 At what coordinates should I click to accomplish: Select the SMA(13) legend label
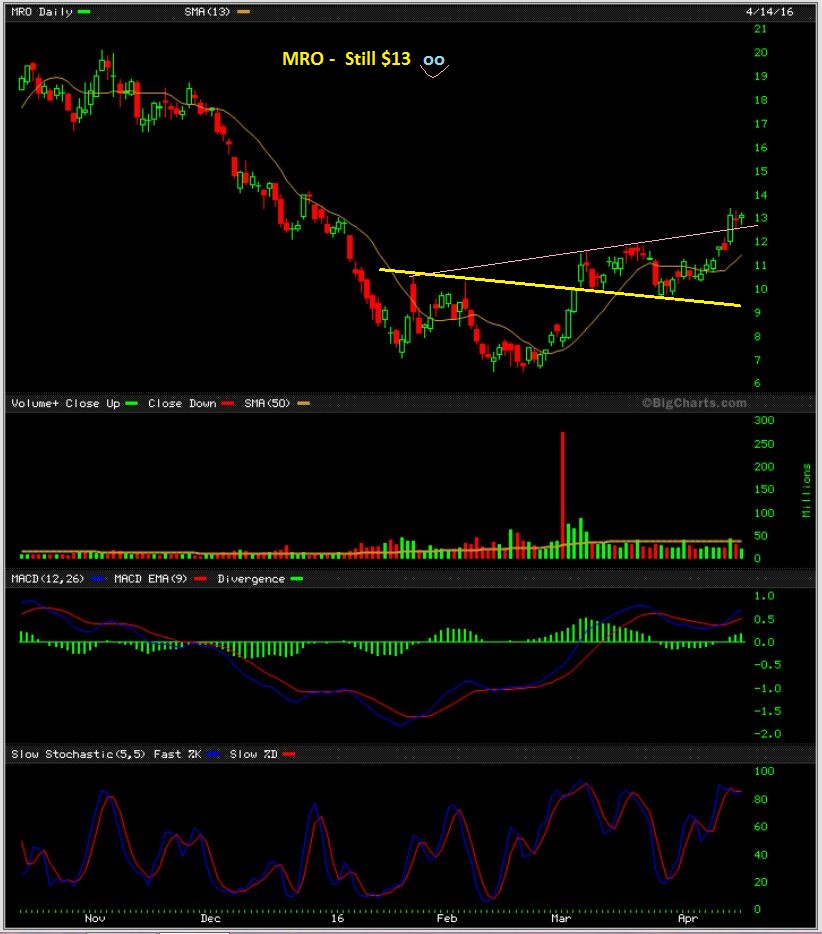point(207,12)
